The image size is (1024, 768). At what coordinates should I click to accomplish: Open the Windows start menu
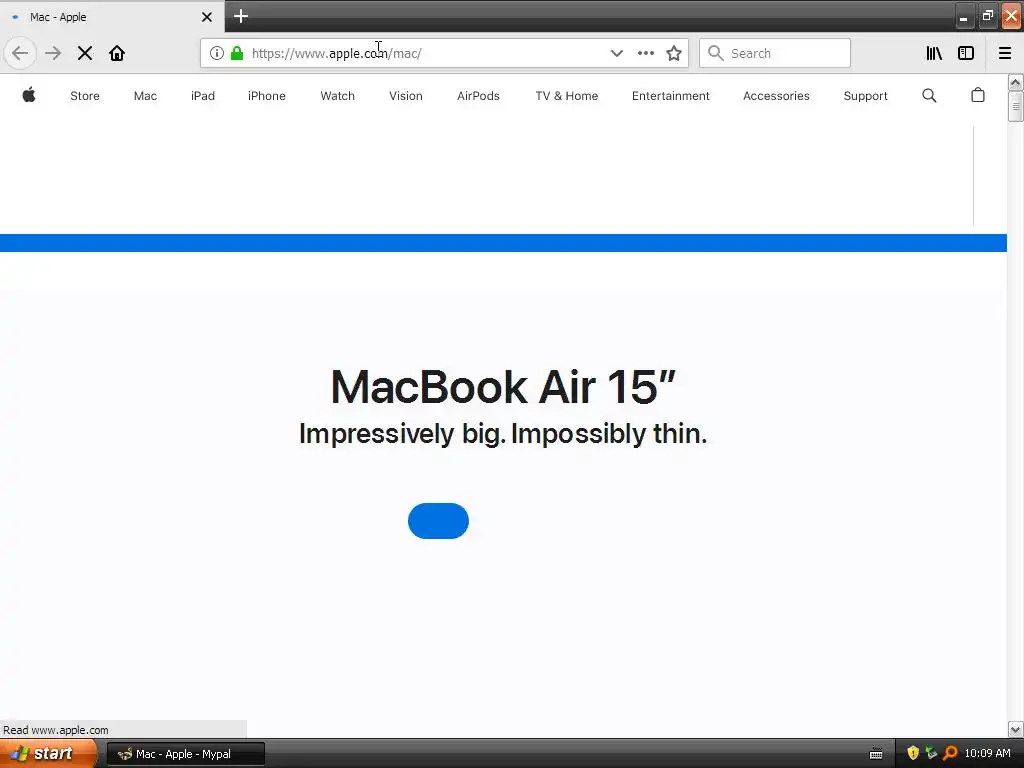click(48, 754)
